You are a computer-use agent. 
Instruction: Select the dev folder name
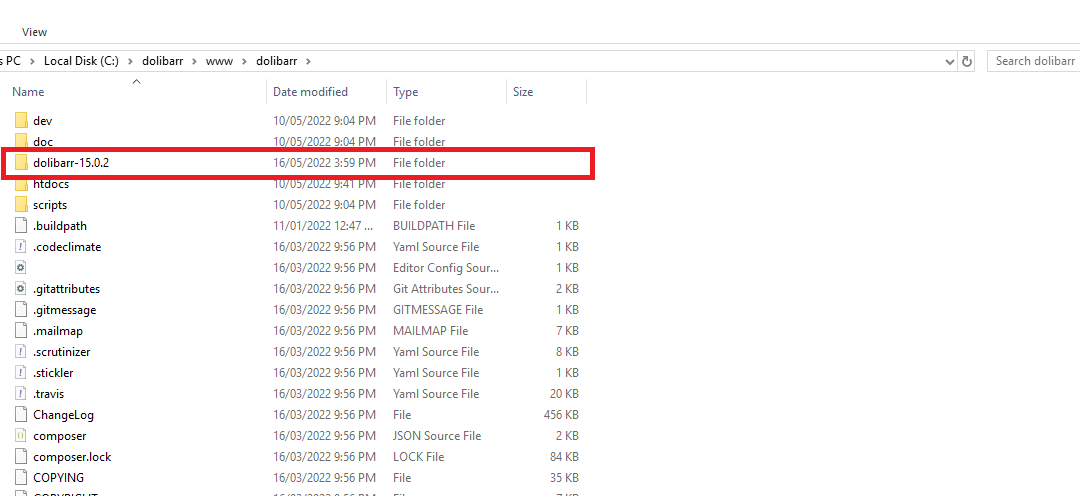[x=42, y=121]
